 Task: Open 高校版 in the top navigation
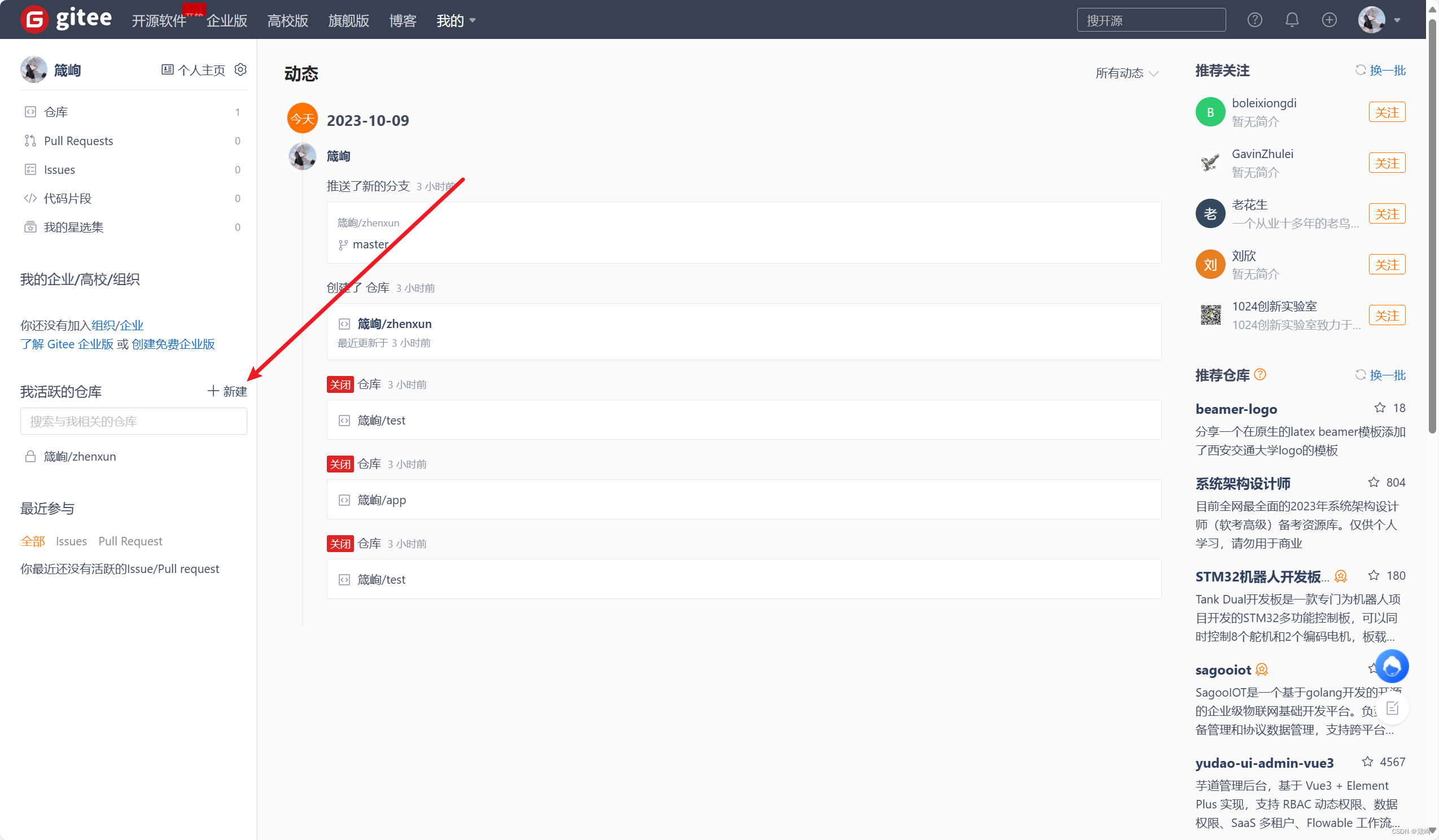coord(287,20)
